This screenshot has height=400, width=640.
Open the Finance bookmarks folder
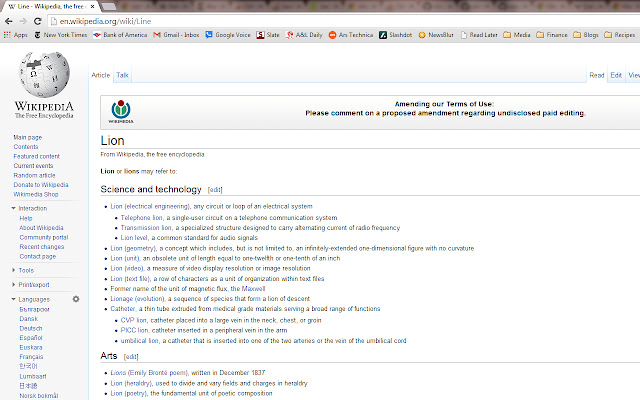tap(552, 35)
